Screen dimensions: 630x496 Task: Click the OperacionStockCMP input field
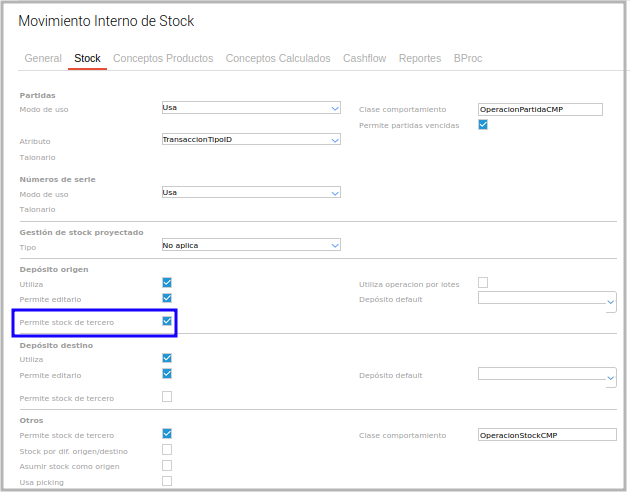coord(546,435)
